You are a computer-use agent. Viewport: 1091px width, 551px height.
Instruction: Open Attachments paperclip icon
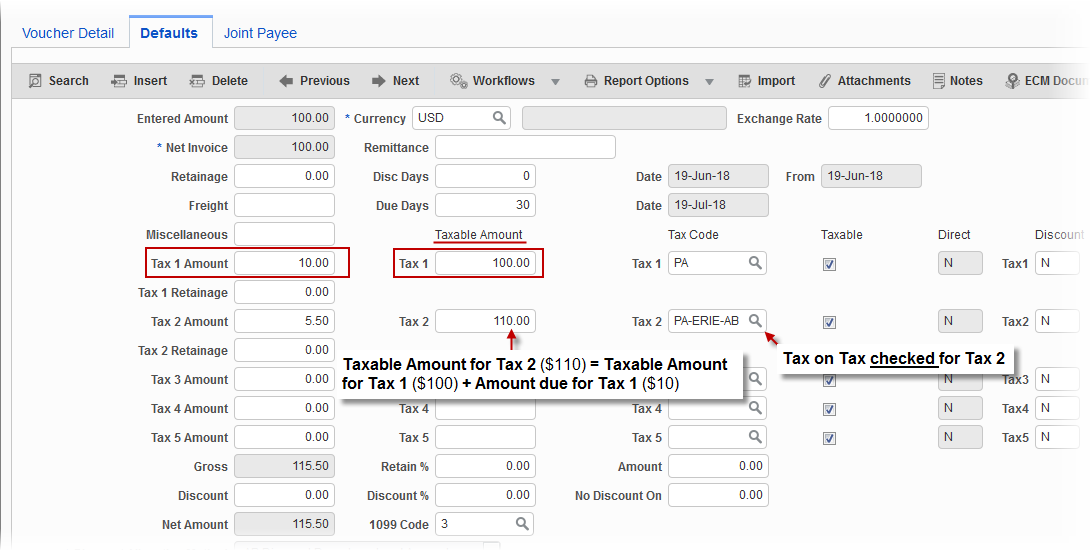[x=825, y=81]
